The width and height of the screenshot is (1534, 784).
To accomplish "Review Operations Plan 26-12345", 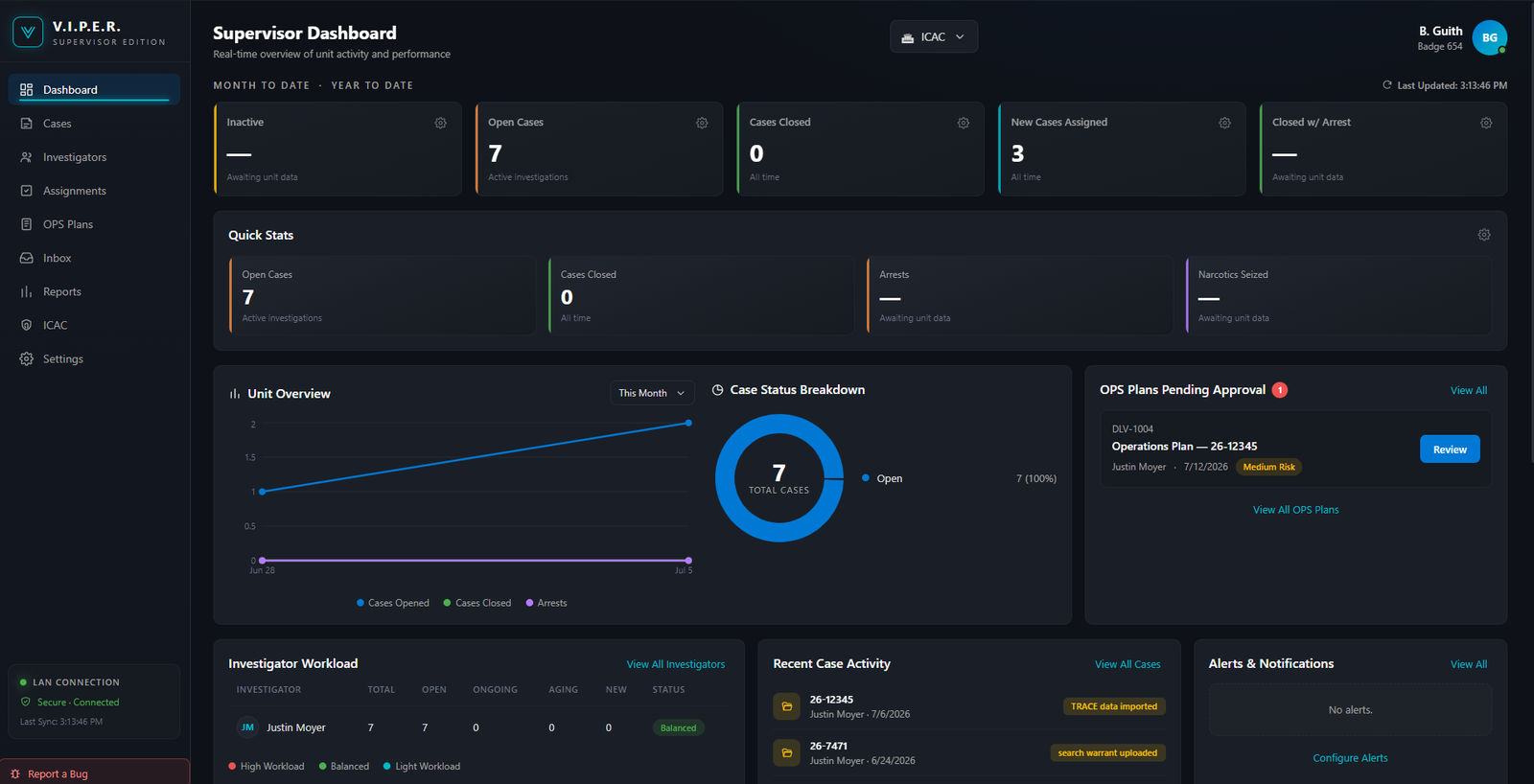I will pos(1450,450).
